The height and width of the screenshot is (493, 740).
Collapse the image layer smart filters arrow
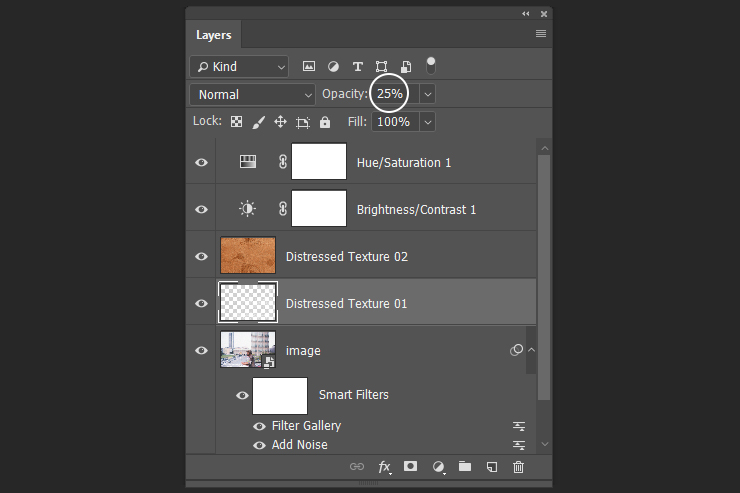point(531,350)
